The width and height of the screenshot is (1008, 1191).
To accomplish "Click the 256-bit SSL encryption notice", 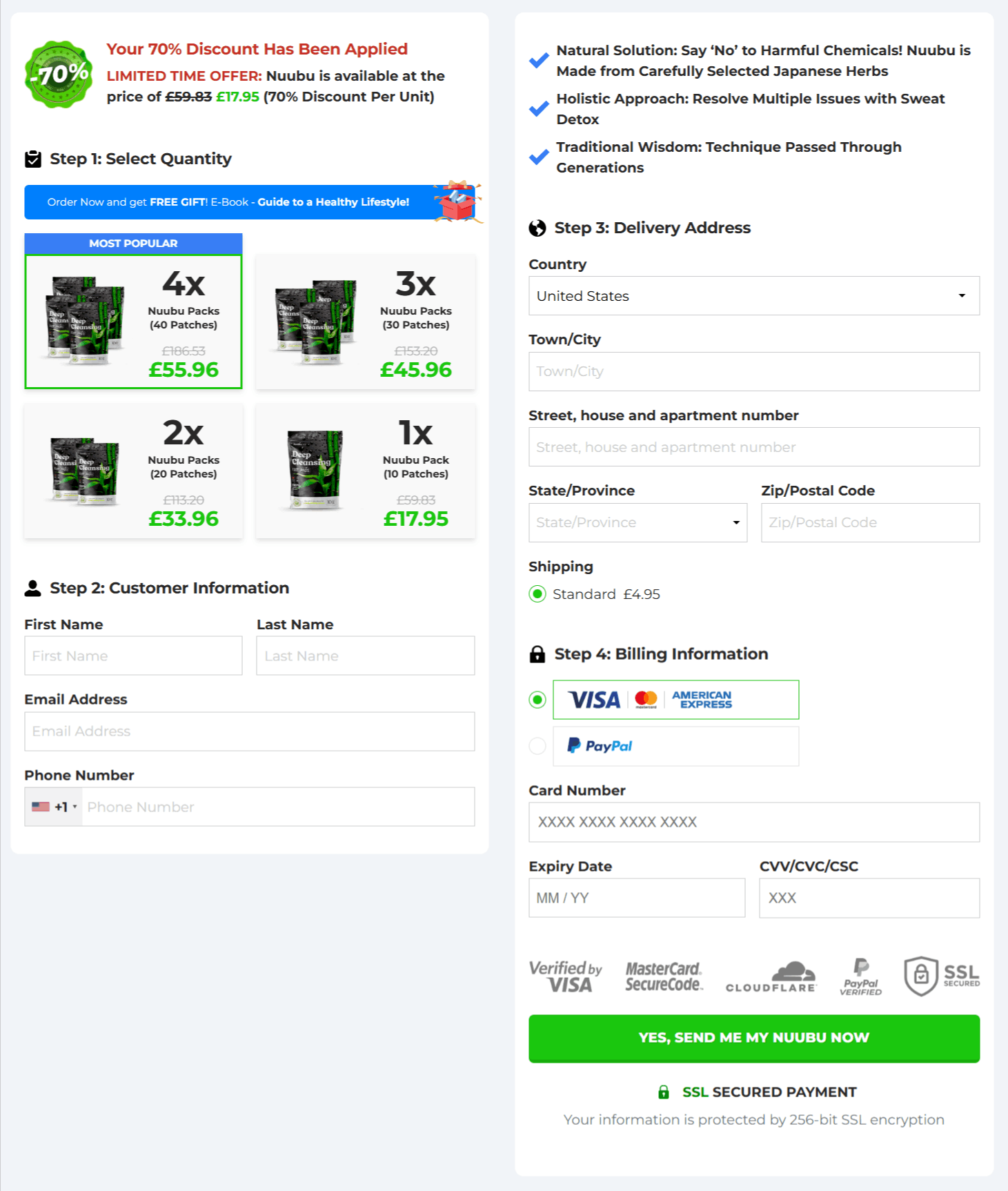I will pyautogui.click(x=754, y=1120).
